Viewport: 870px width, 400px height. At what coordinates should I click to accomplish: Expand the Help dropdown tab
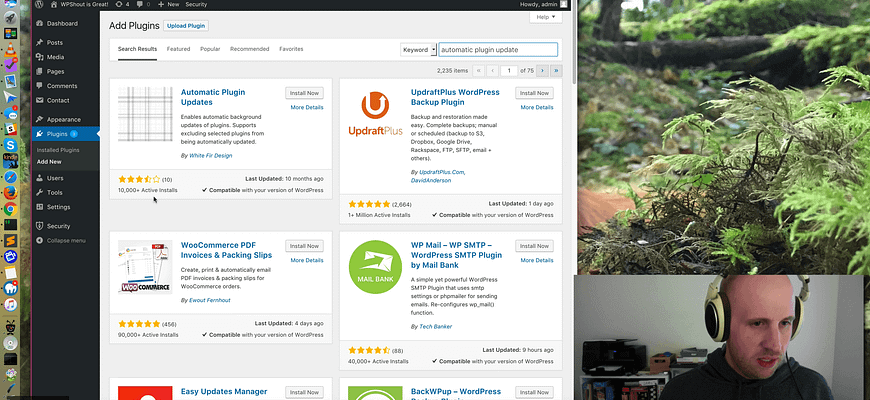click(545, 17)
